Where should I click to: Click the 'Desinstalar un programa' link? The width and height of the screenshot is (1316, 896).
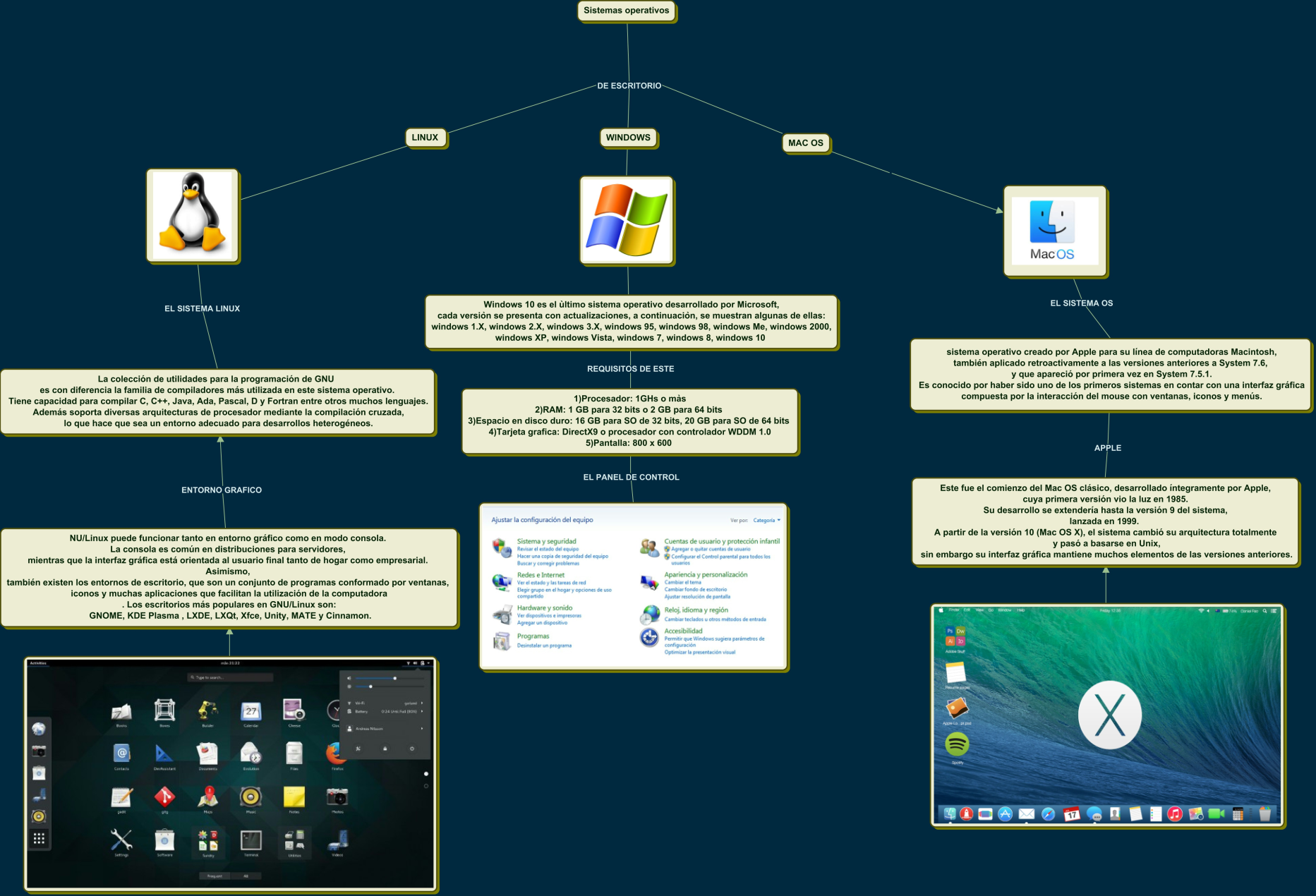click(x=544, y=646)
